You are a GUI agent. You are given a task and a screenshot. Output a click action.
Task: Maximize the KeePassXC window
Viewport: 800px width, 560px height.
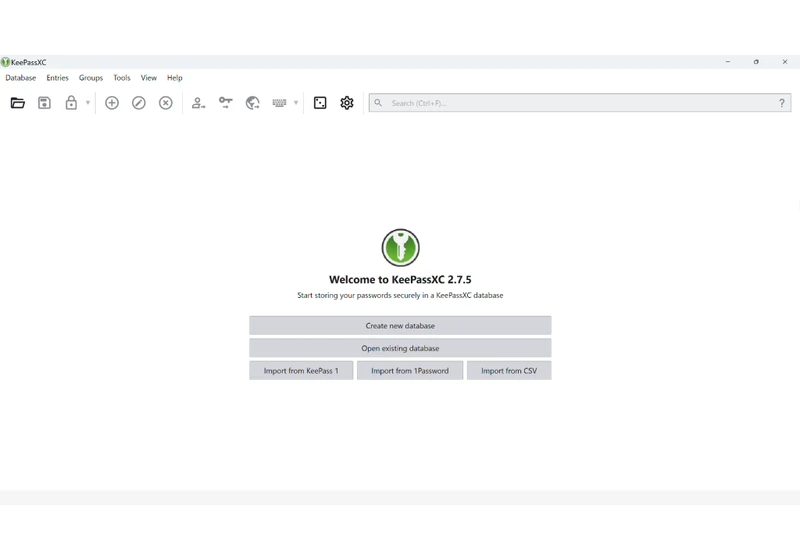(756, 62)
